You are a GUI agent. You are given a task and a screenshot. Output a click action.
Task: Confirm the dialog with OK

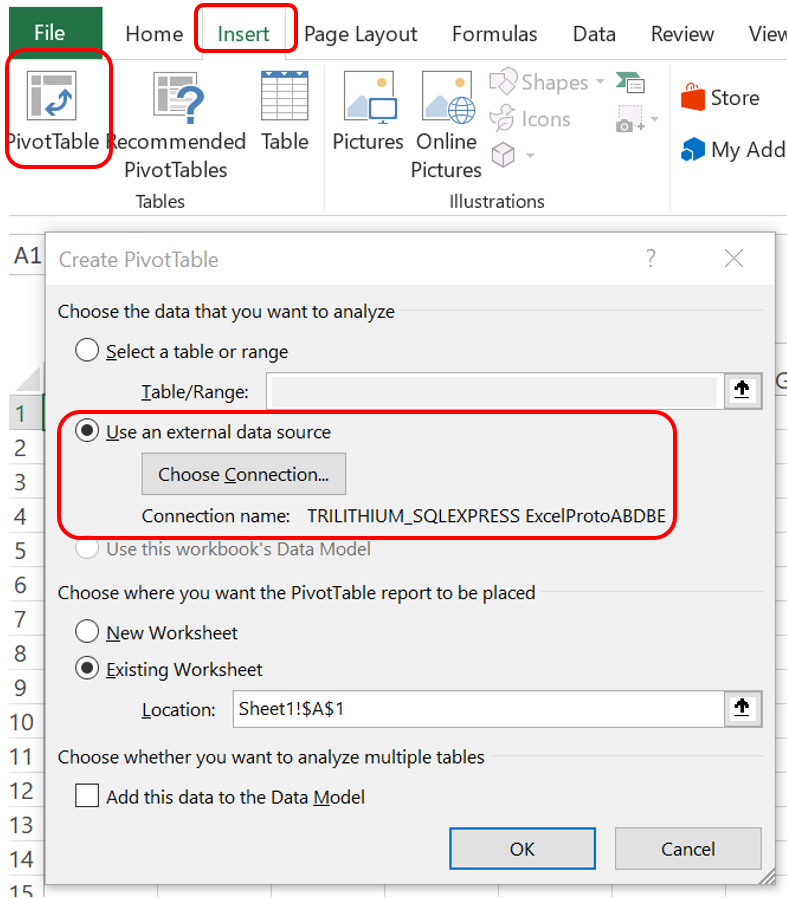point(522,849)
